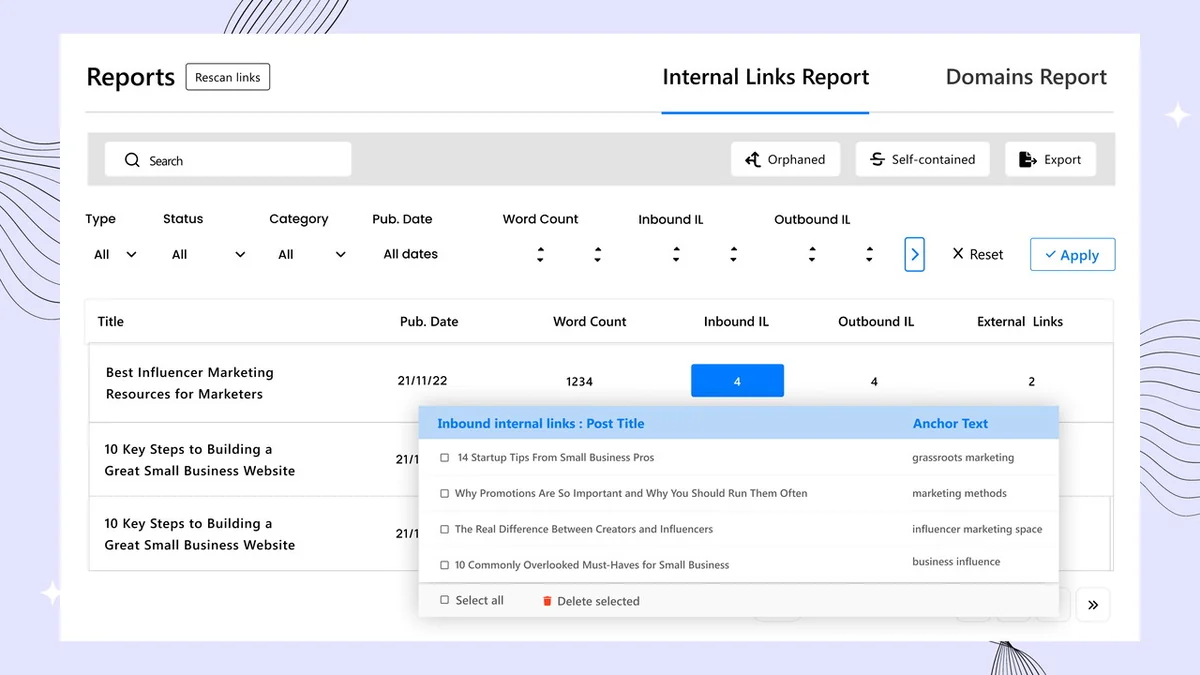Click the red trash Delete selected icon

point(547,601)
